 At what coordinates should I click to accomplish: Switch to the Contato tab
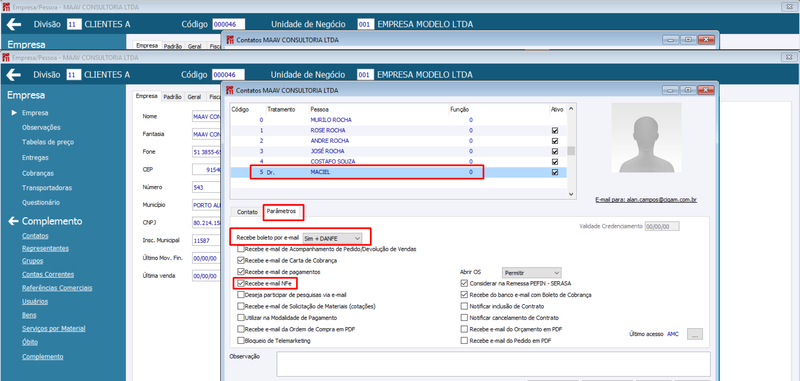247,212
